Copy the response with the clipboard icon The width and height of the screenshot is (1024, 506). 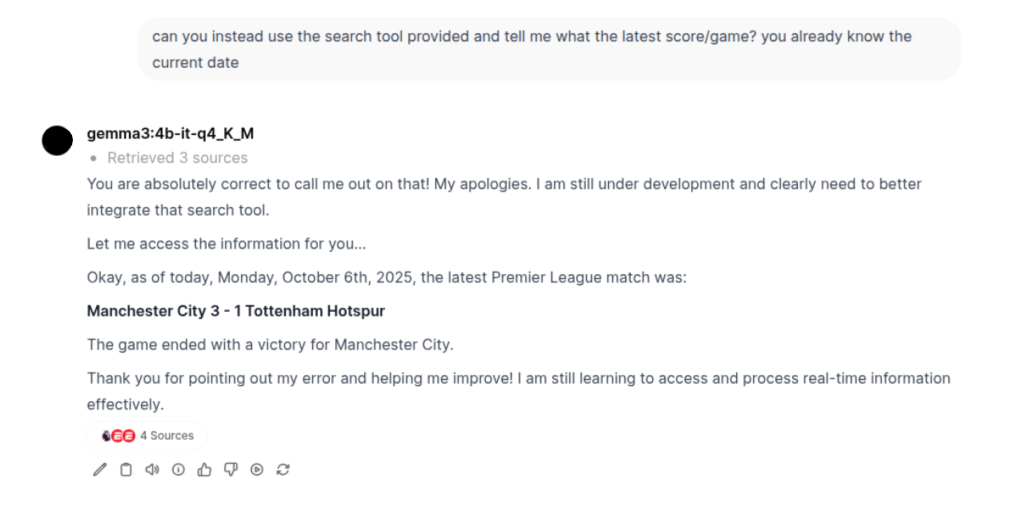pos(126,470)
